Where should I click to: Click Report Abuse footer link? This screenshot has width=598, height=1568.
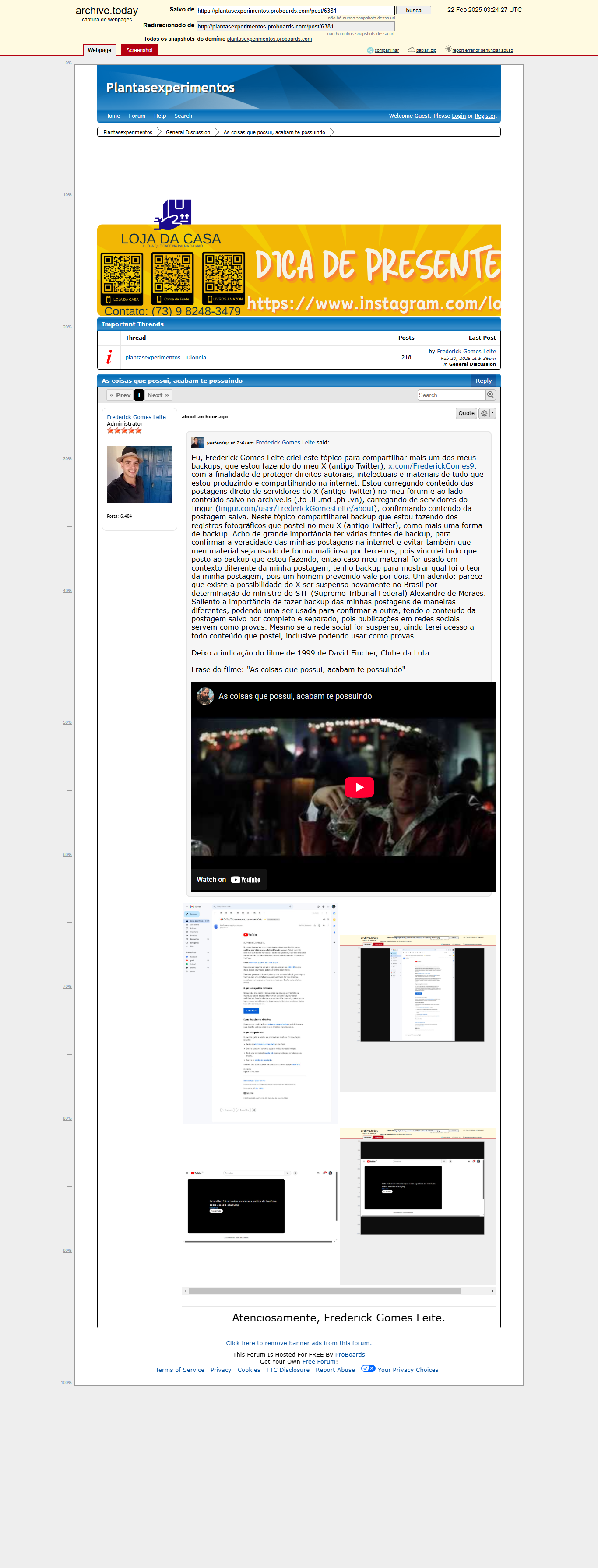[335, 1370]
